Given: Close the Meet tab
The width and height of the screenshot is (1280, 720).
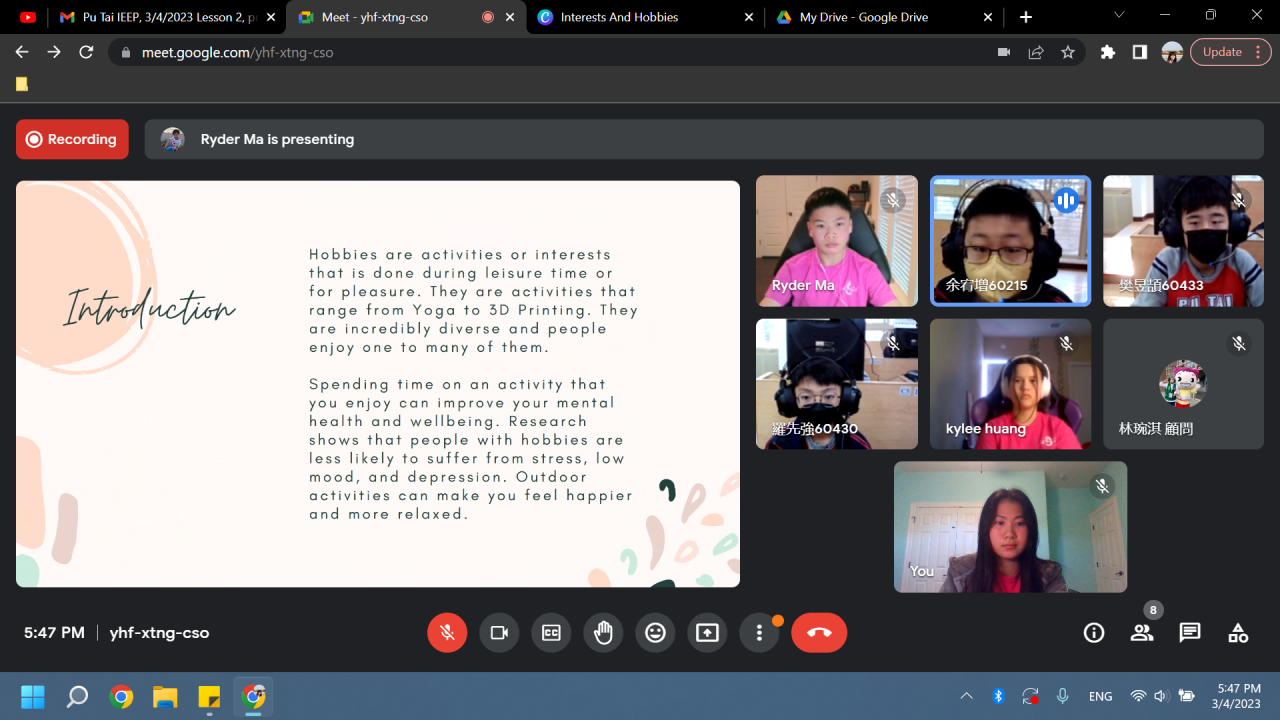Looking at the screenshot, I should coord(511,17).
